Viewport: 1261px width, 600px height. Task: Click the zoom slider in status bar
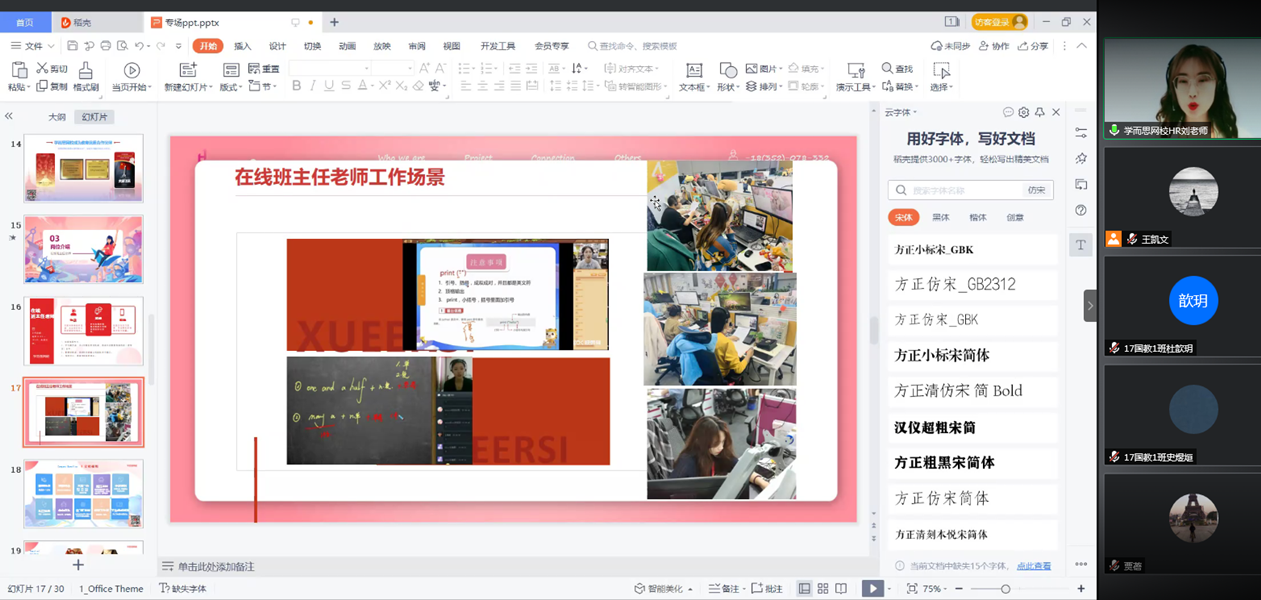pyautogui.click(x=1005, y=589)
